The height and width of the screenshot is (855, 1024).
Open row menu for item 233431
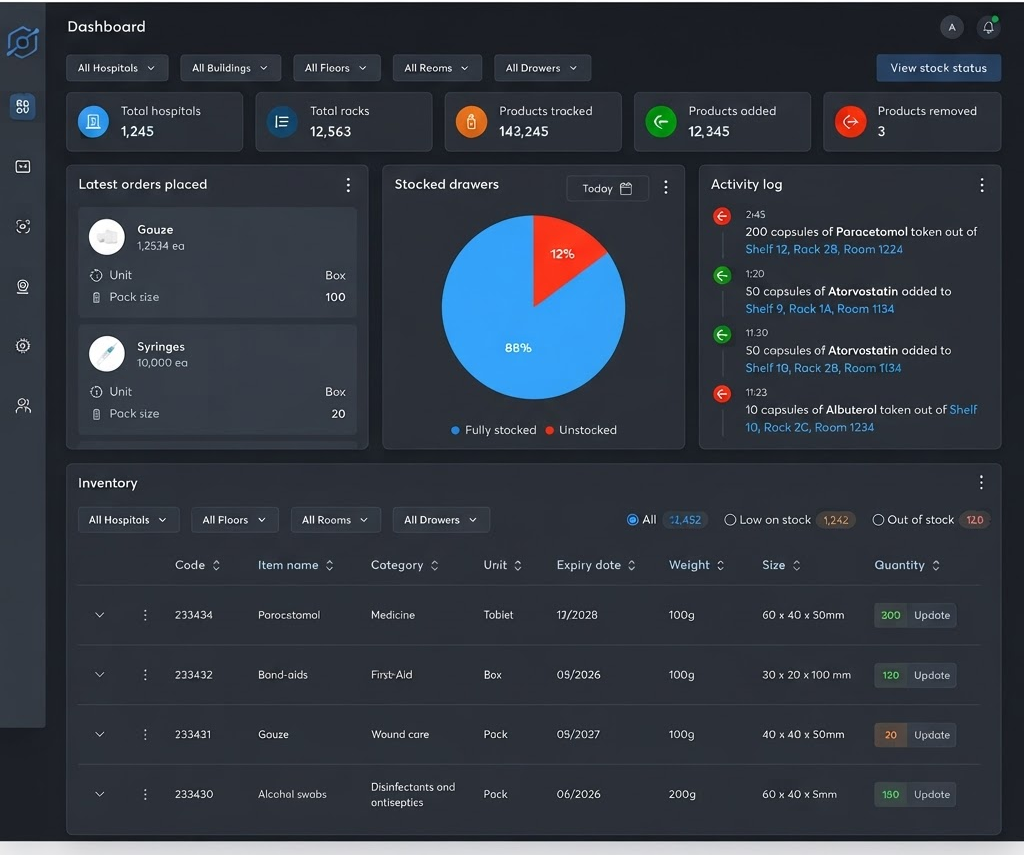[145, 734]
